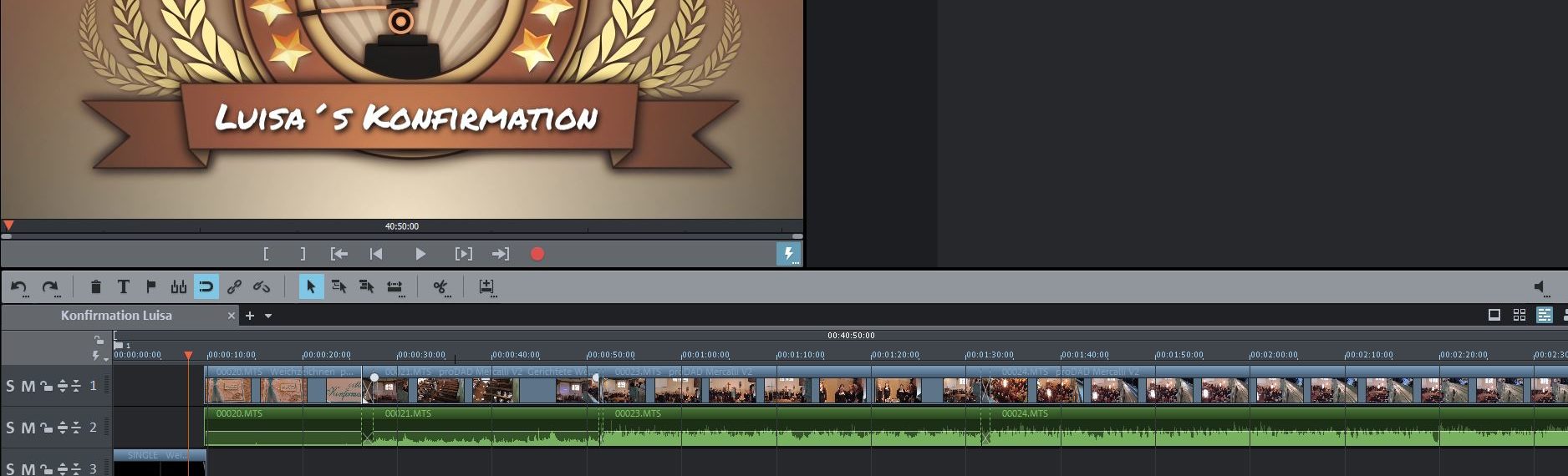Close the Konfirmation Luisa tab
Screen dimensions: 1568x476
click(232, 316)
